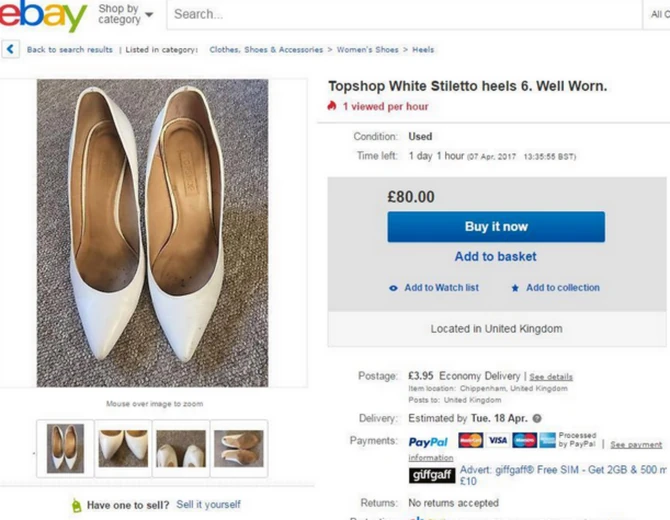Click the eBay logo
Screen dimensions: 670x520
coord(43,15)
